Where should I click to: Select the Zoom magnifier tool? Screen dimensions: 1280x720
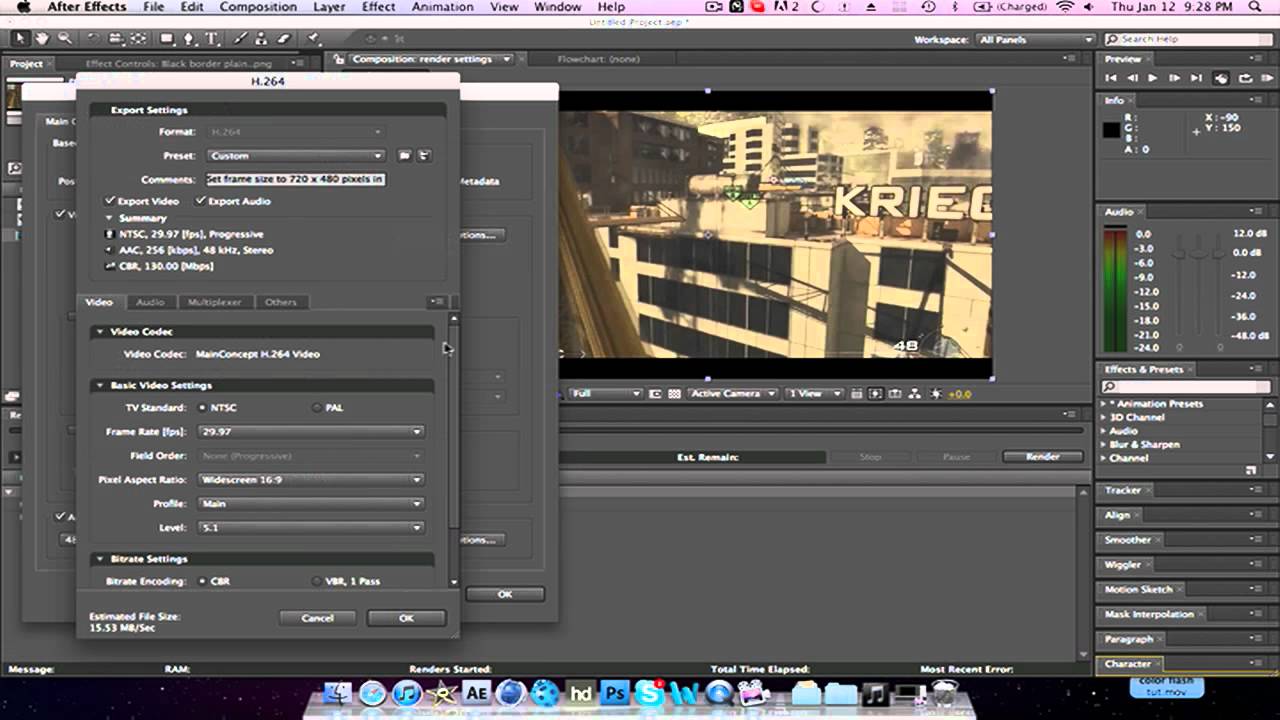[65, 39]
